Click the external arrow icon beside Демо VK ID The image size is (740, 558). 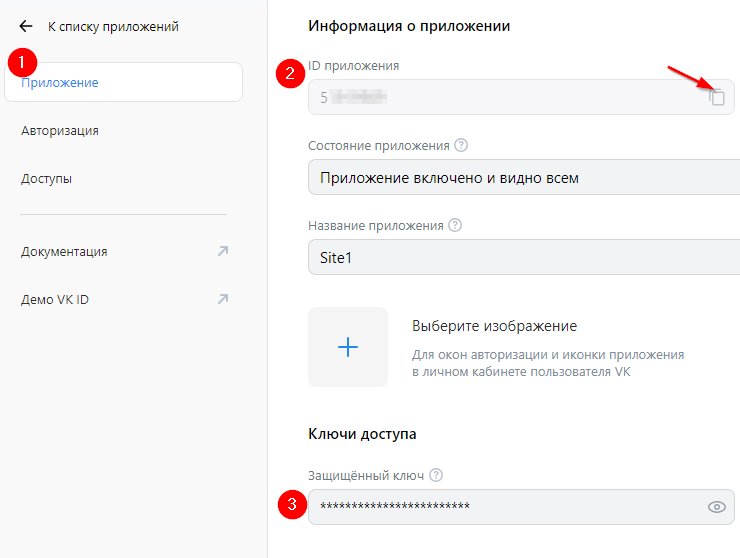(x=223, y=299)
